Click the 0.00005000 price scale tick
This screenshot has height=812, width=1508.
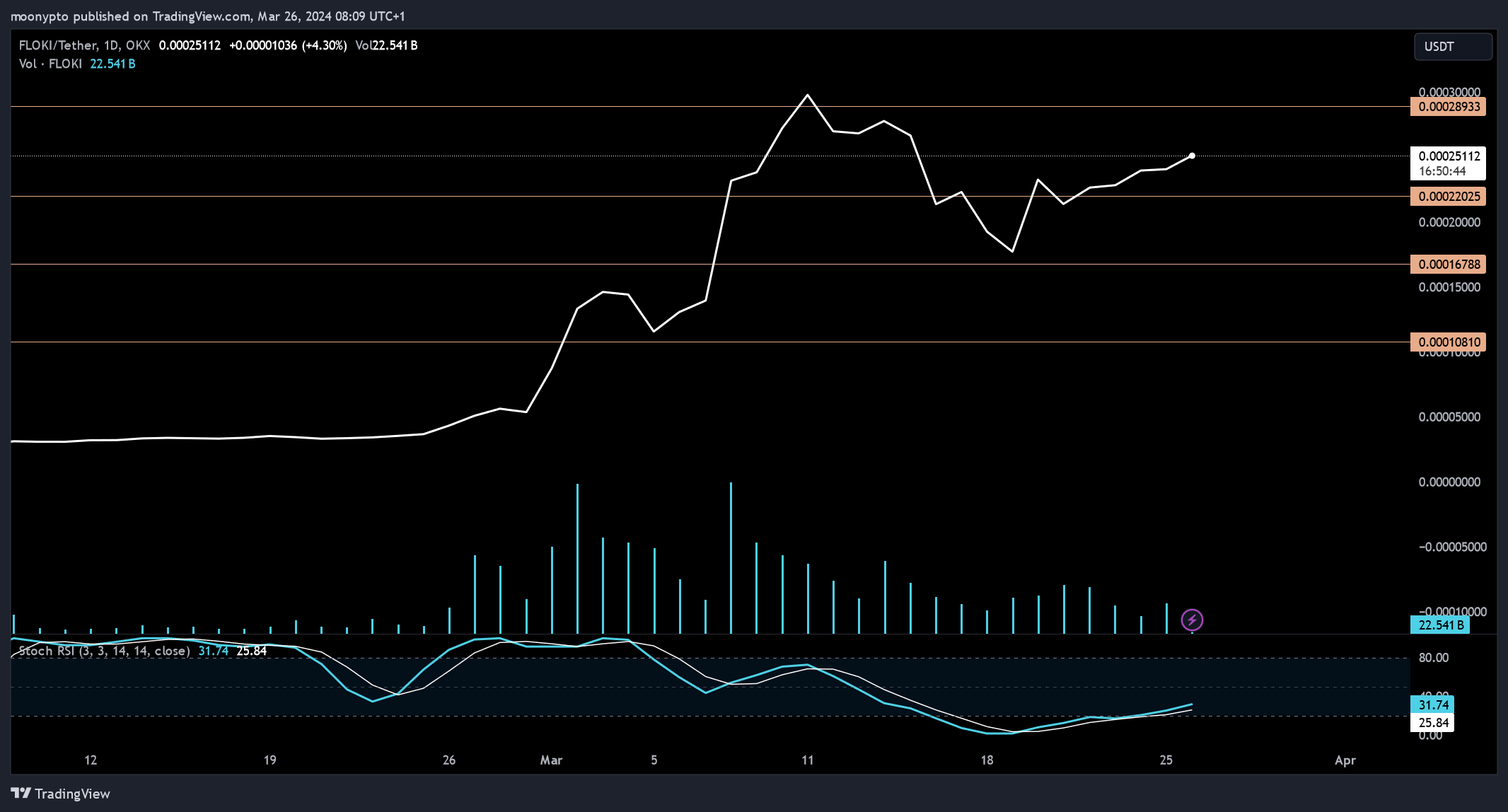click(x=1449, y=417)
